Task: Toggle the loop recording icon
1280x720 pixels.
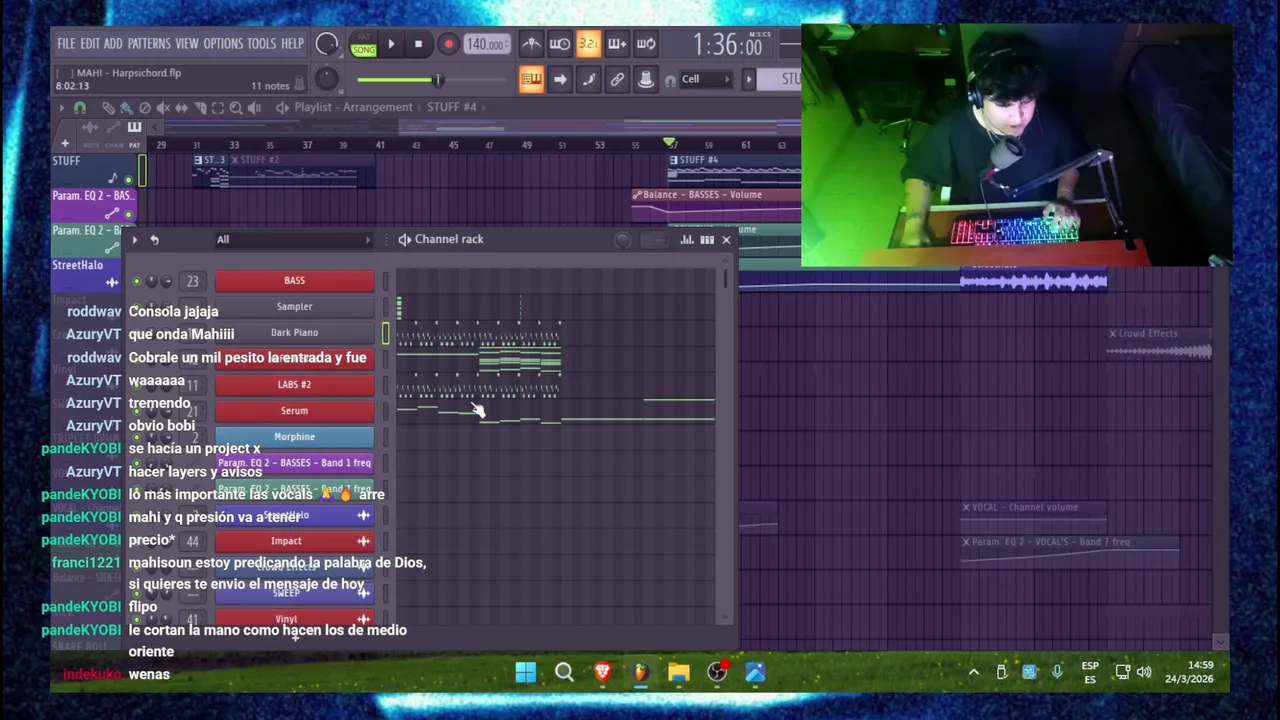Action: [646, 44]
